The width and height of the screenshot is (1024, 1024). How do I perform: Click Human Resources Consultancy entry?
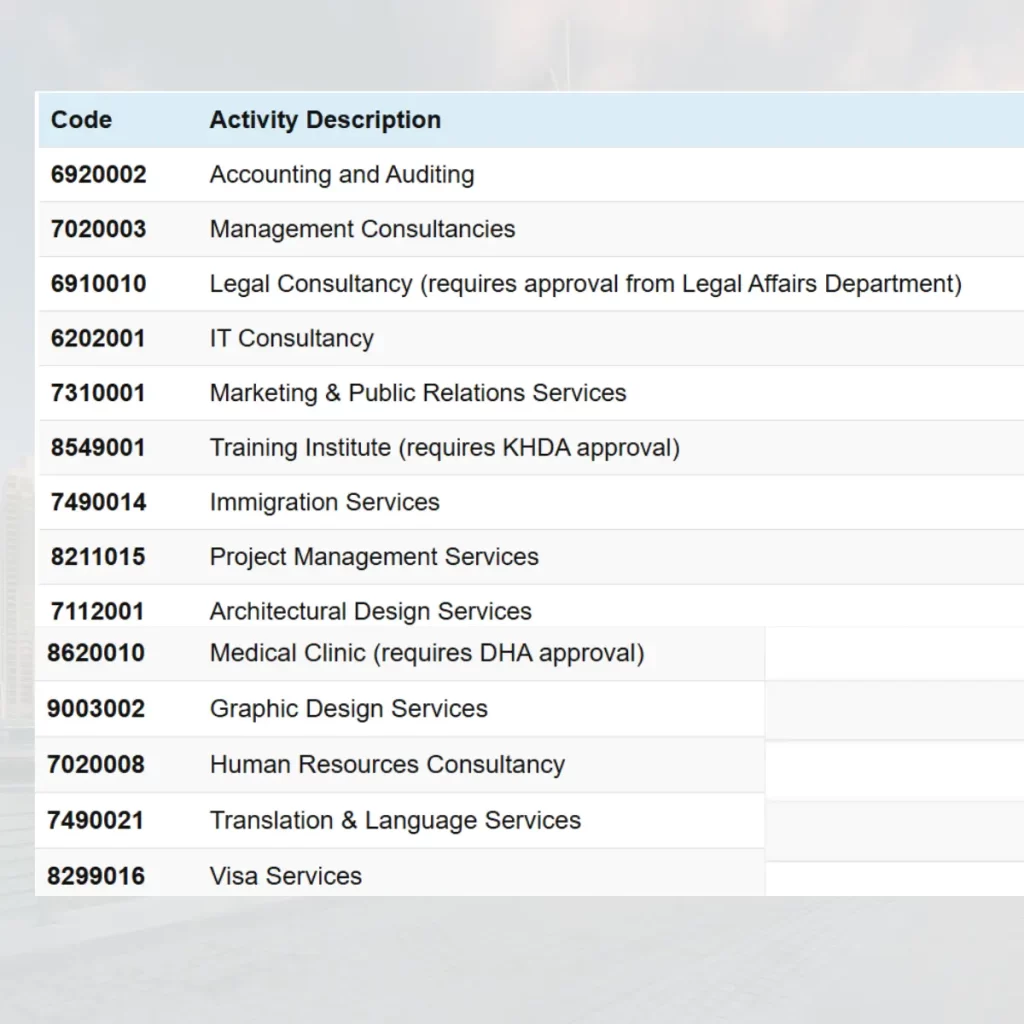(387, 765)
